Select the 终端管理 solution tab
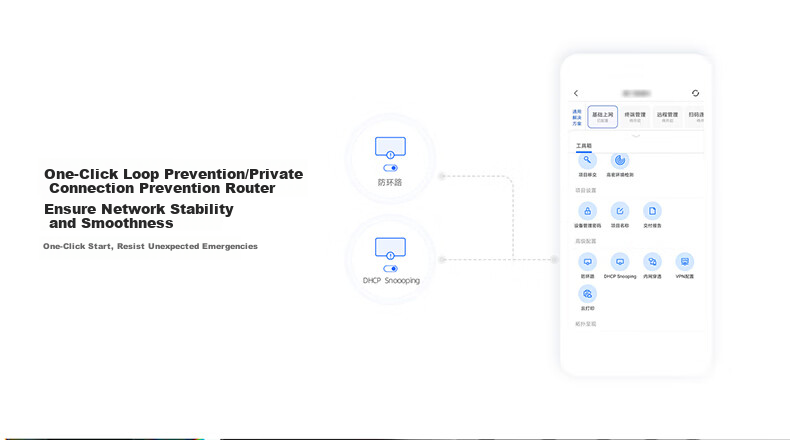 635,117
